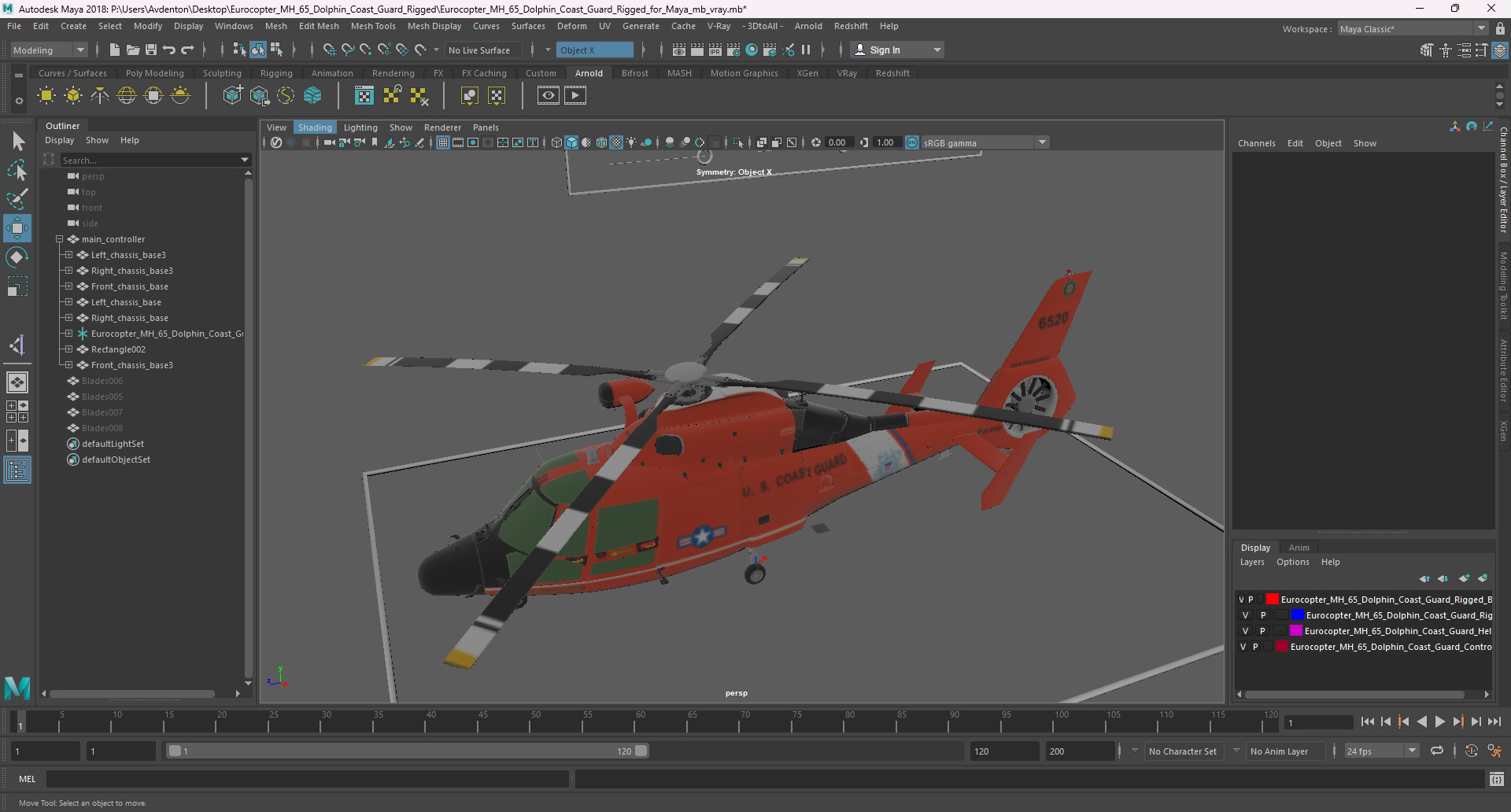Viewport: 1511px width, 812px height.
Task: Toggle visibility V of Guard_Contro layer
Action: tap(1243, 647)
